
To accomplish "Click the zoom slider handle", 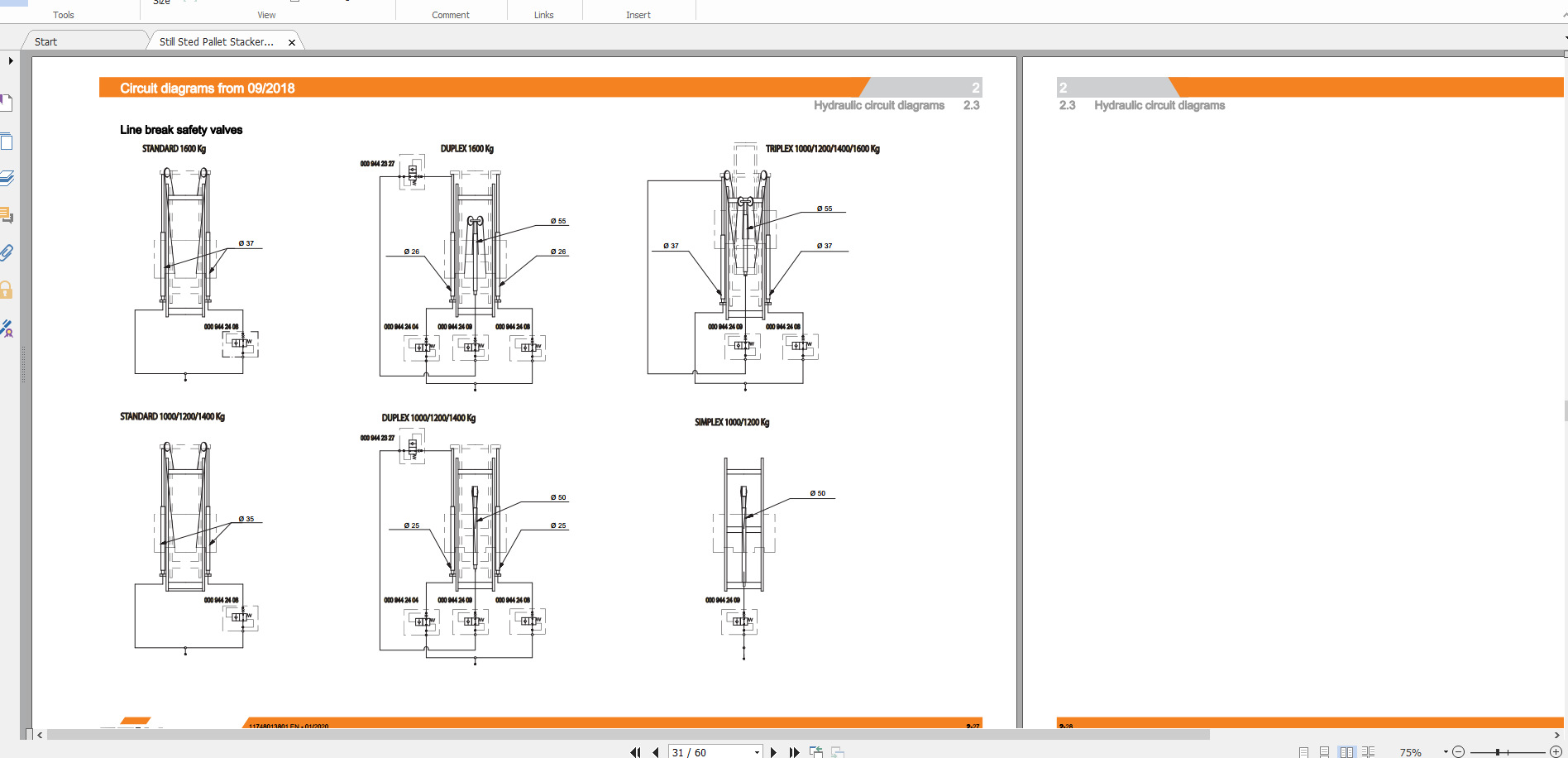I will (1498, 752).
